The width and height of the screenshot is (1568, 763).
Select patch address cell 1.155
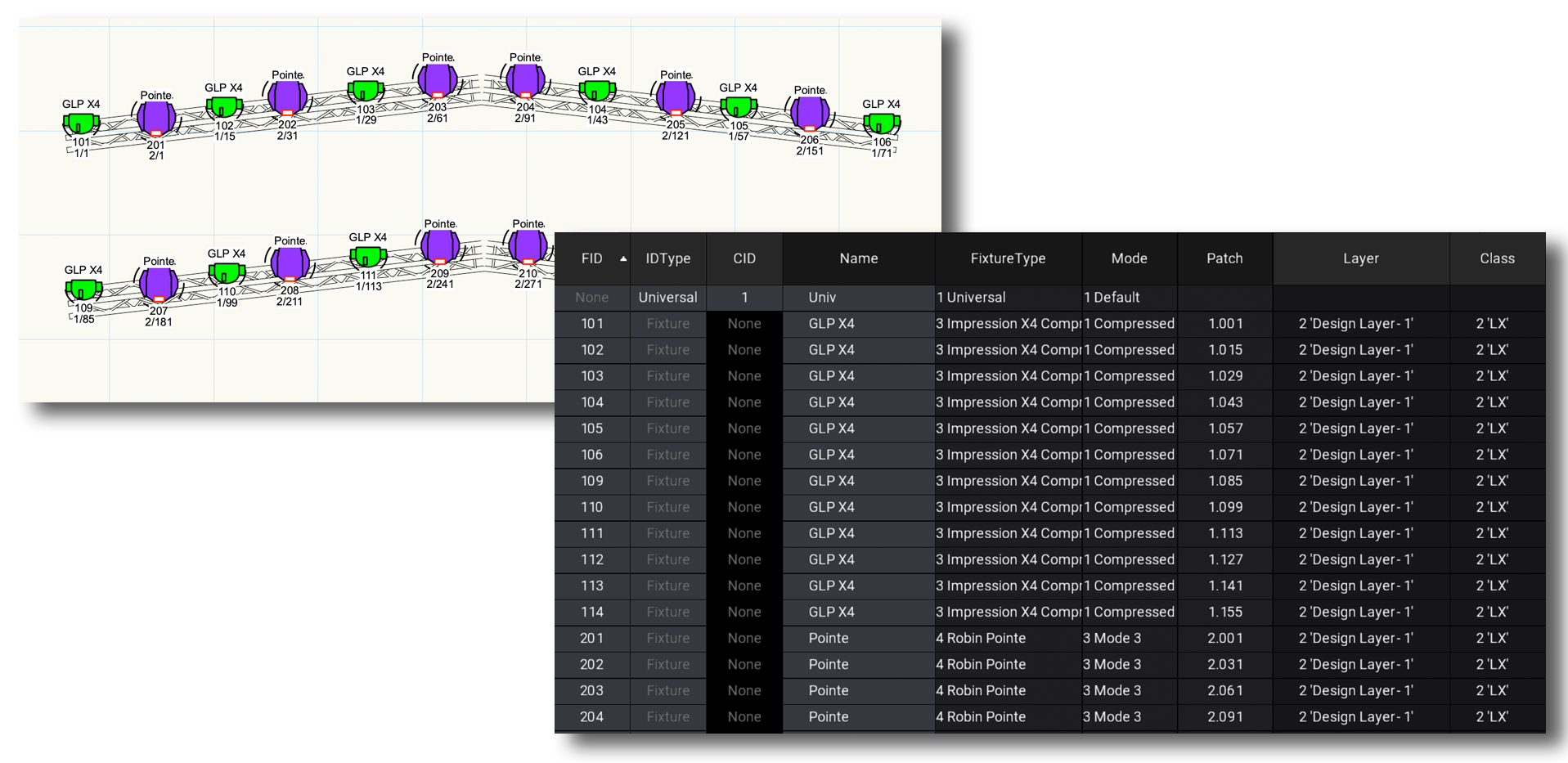[1225, 612]
